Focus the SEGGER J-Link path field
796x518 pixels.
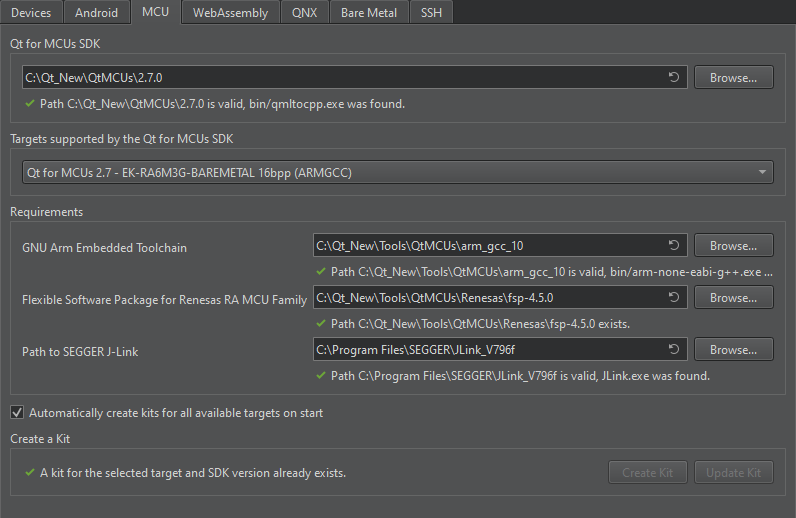click(485, 350)
